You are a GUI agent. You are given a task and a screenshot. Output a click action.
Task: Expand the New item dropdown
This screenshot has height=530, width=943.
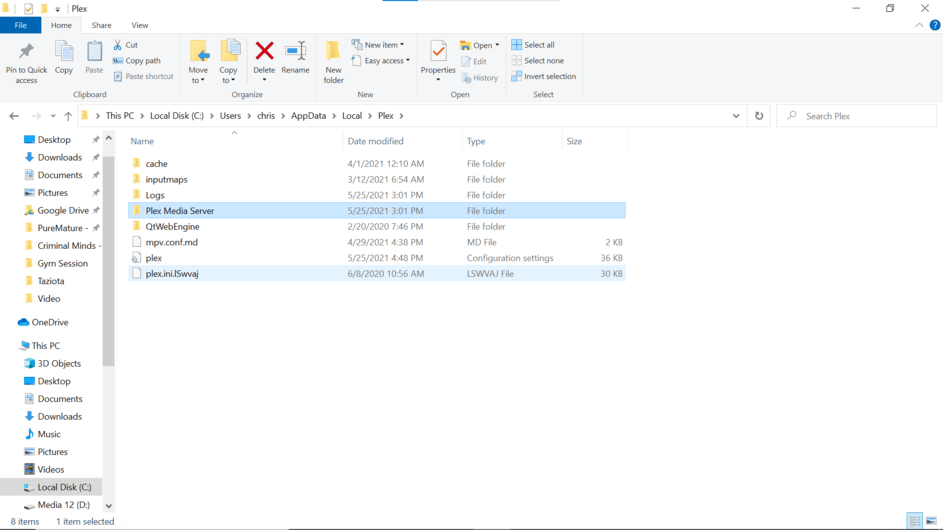378,45
